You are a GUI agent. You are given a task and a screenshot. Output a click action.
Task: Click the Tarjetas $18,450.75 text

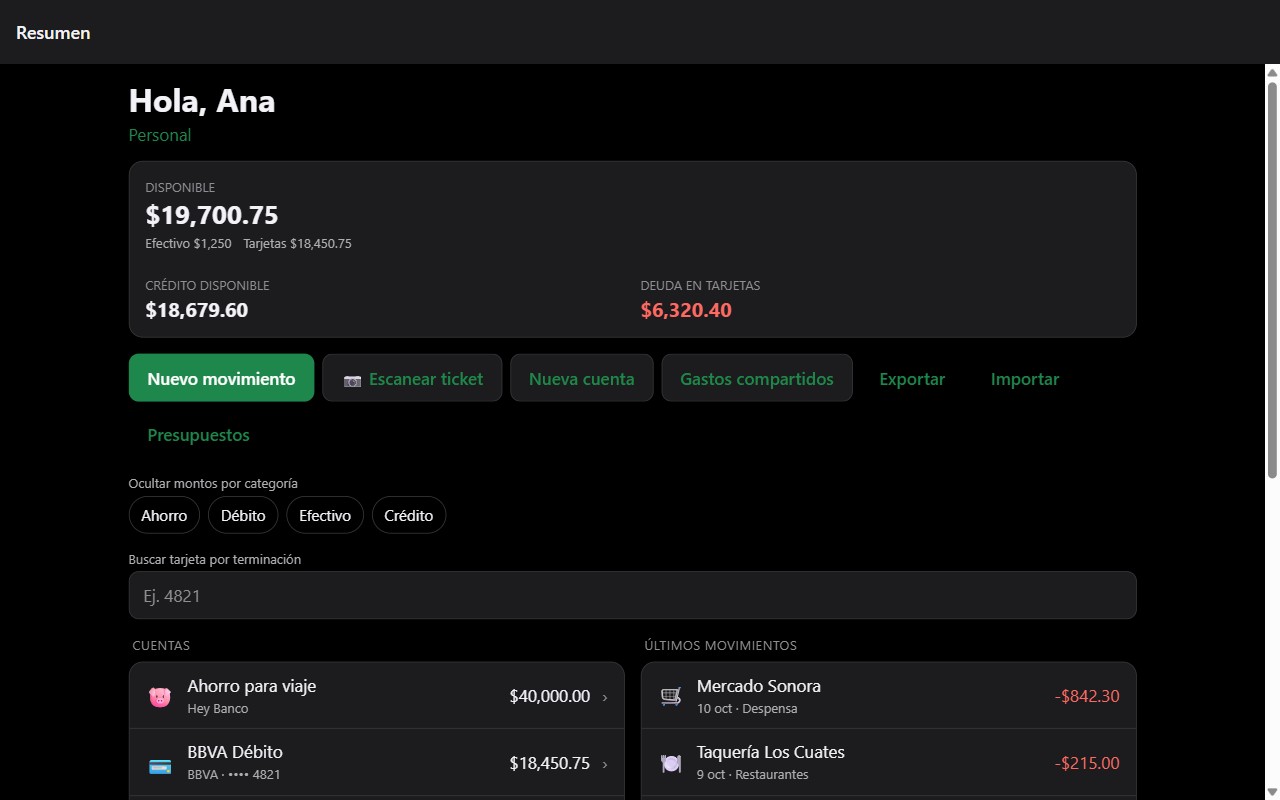[297, 244]
